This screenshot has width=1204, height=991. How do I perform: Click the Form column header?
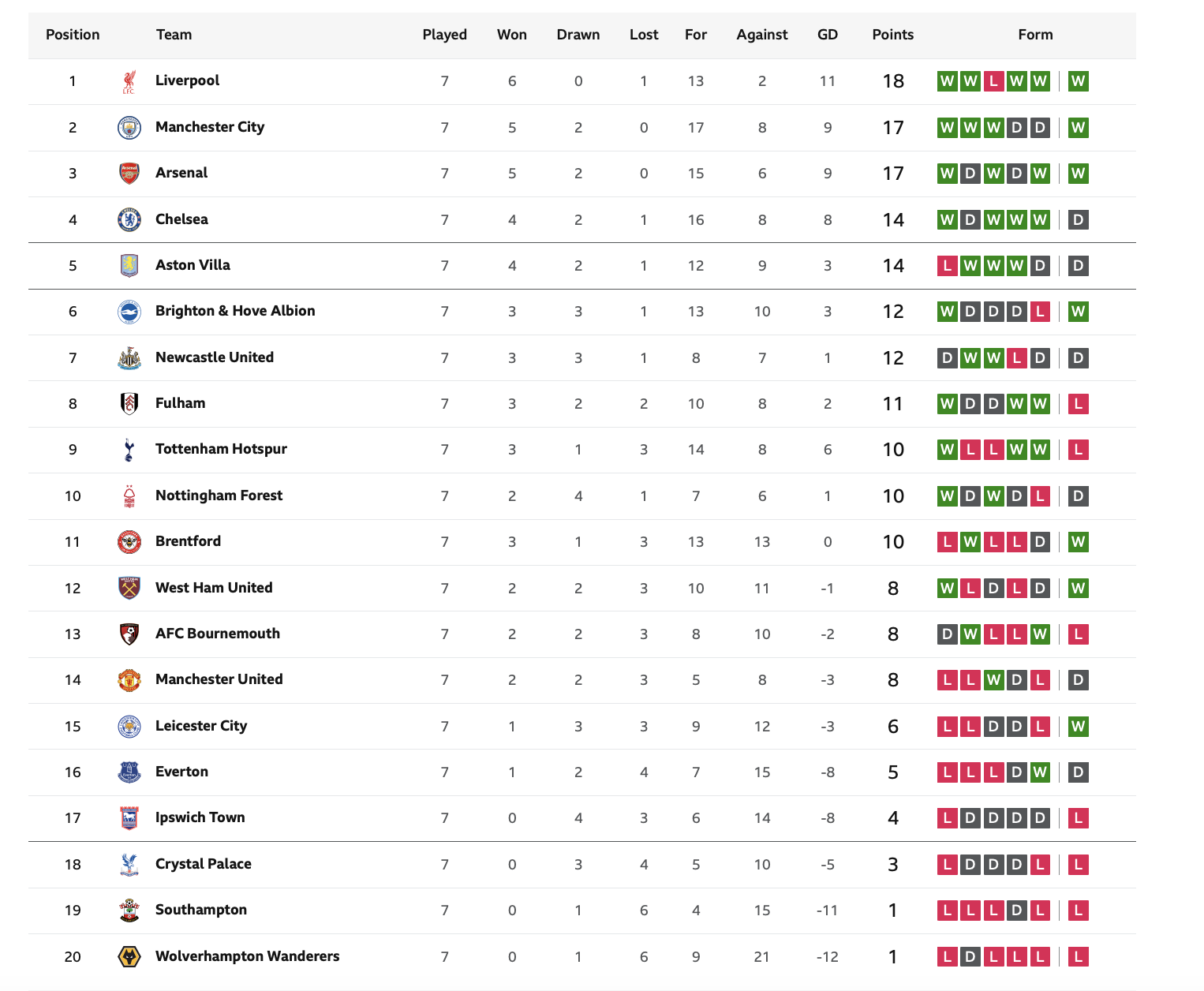point(1035,35)
